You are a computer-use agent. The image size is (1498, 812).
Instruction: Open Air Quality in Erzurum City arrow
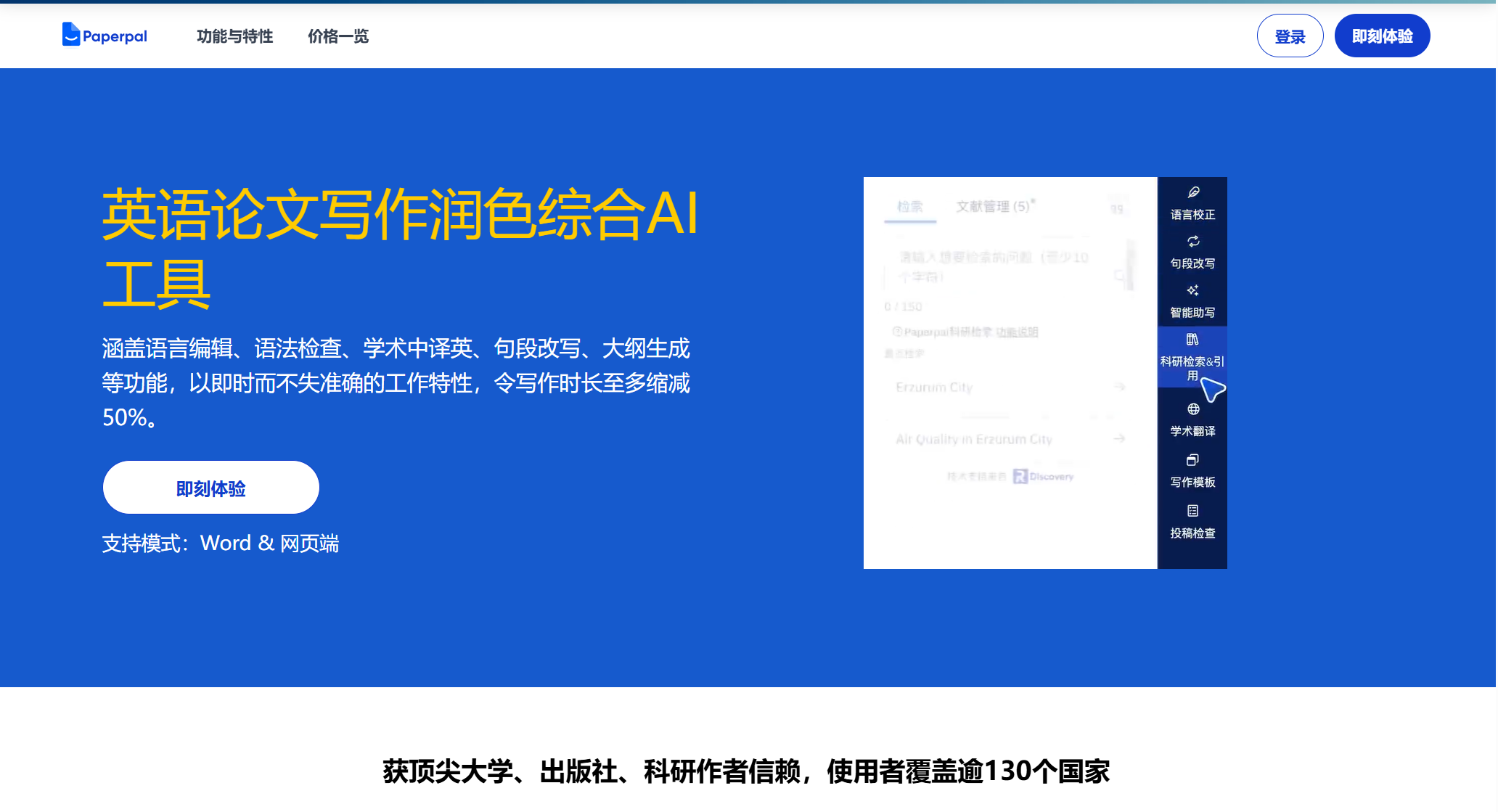pos(1120,438)
